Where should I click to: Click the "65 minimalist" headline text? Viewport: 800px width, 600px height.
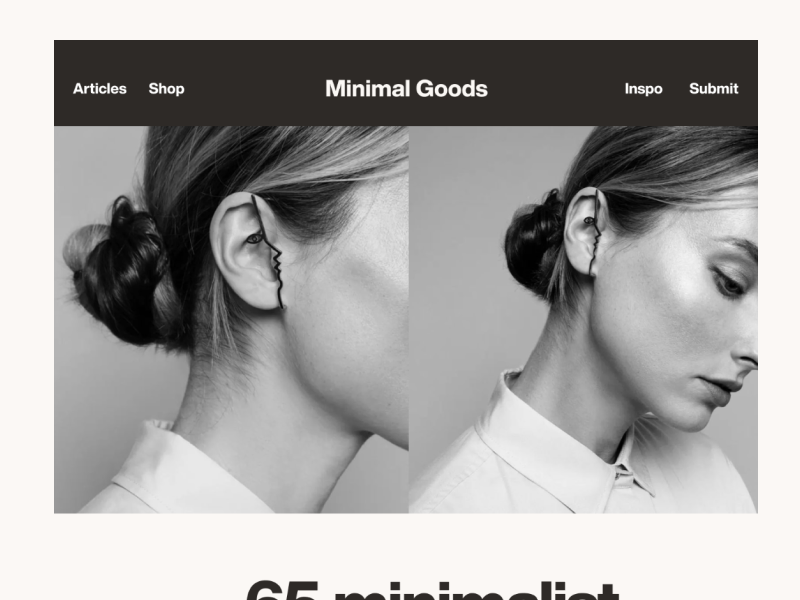433,589
